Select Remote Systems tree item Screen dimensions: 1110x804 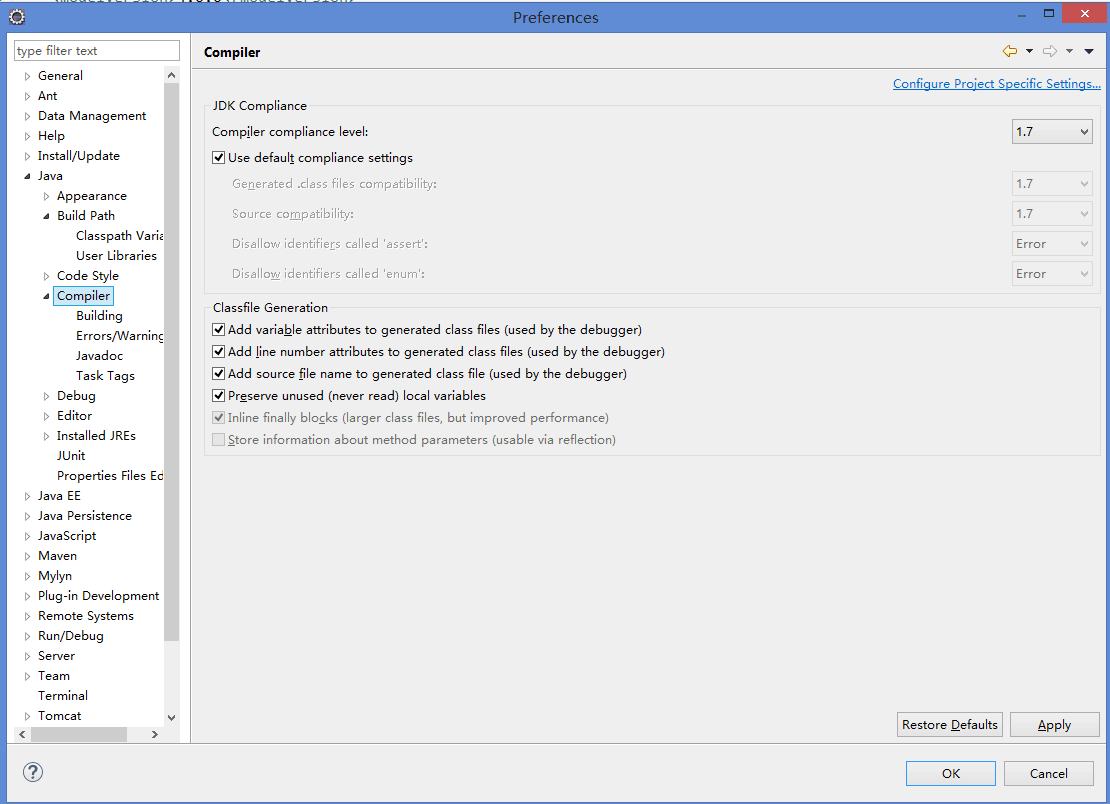[86, 616]
